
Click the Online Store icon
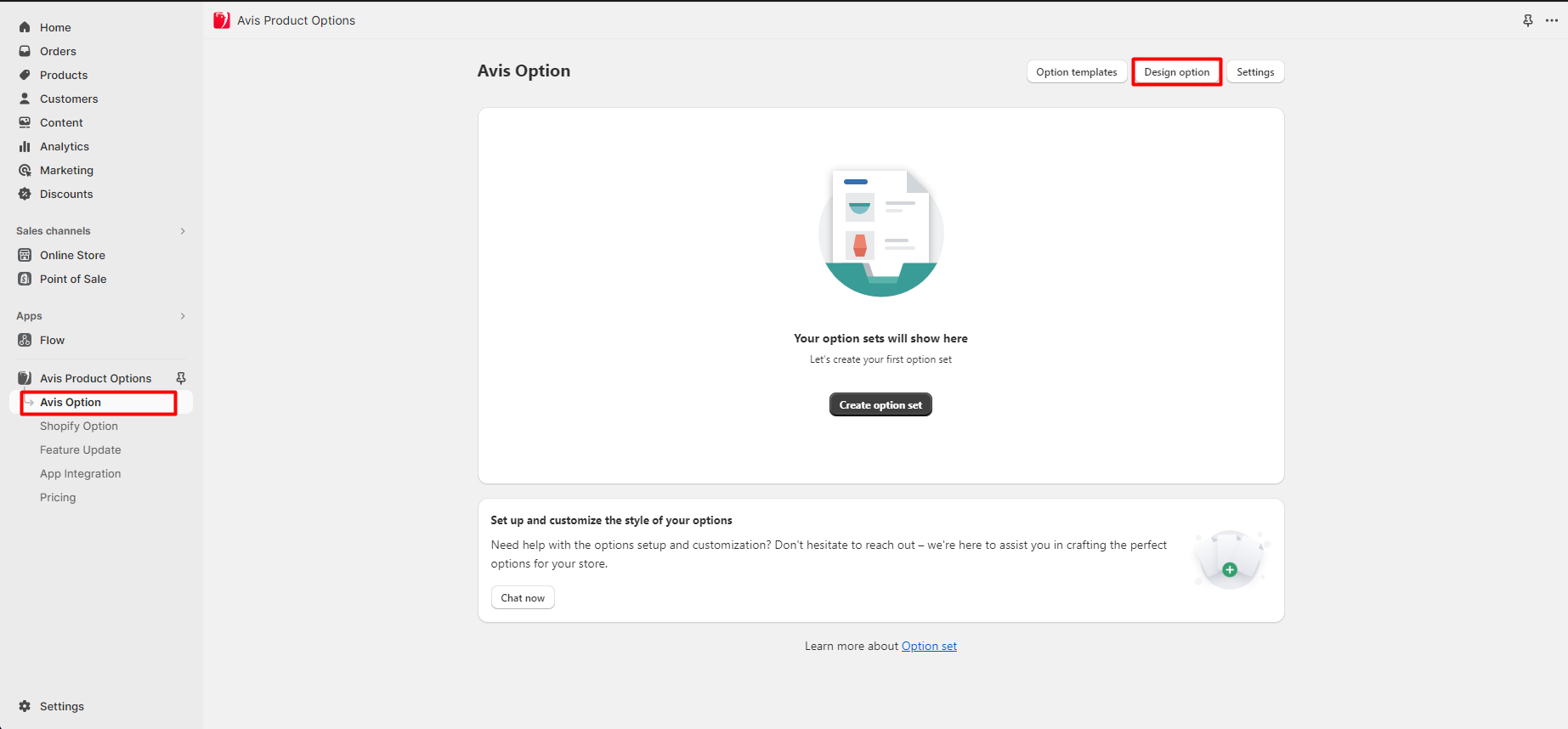click(x=25, y=255)
